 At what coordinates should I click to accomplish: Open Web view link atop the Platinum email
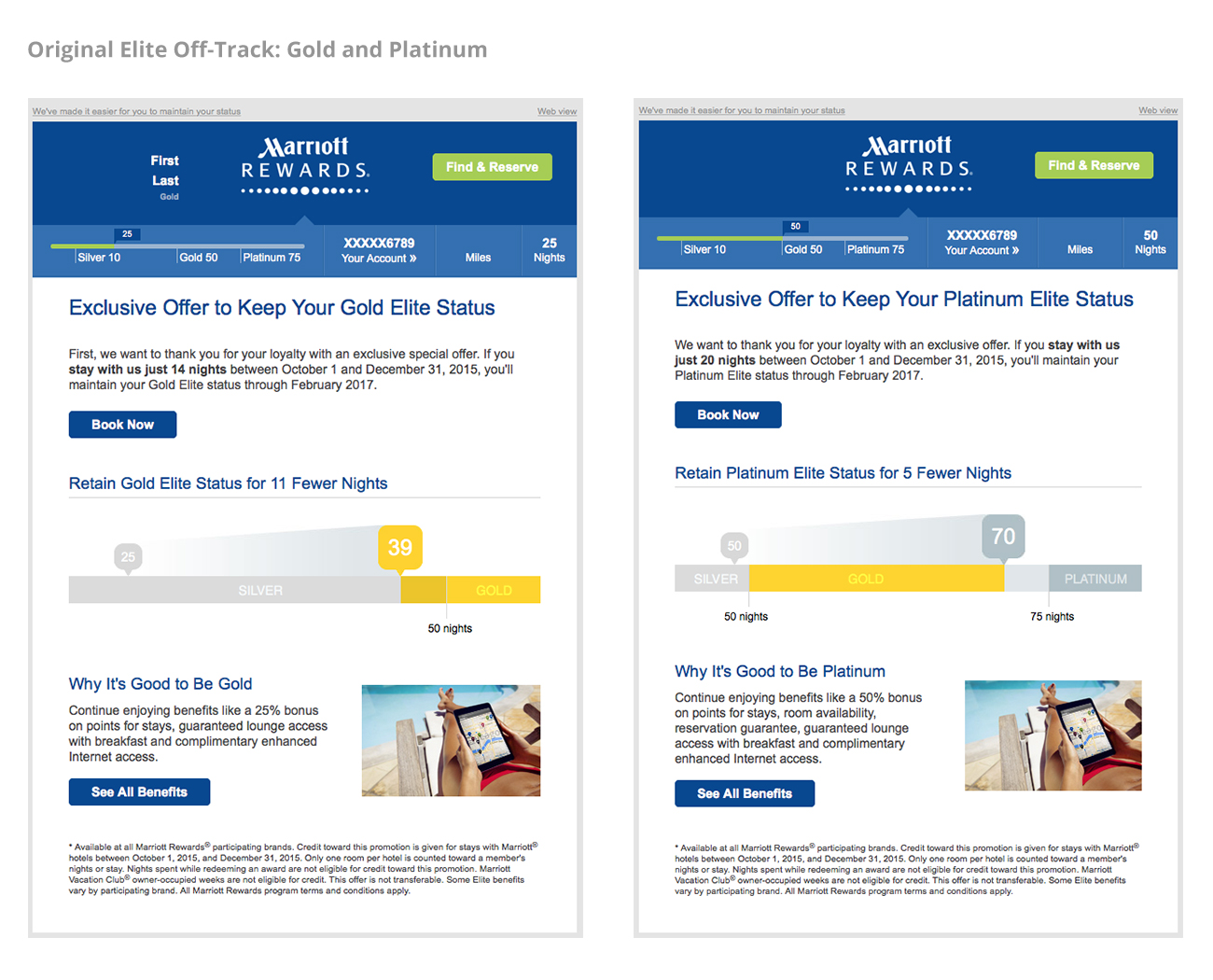click(1157, 110)
